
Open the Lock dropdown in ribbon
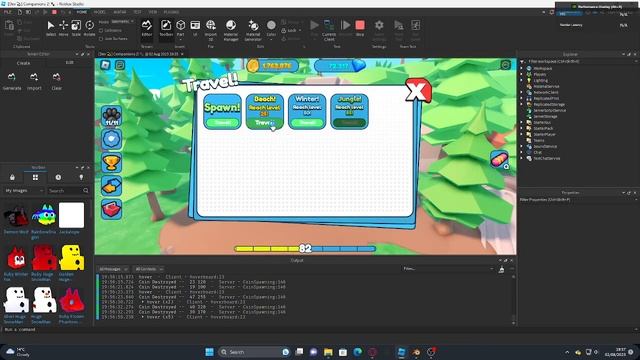292,31
